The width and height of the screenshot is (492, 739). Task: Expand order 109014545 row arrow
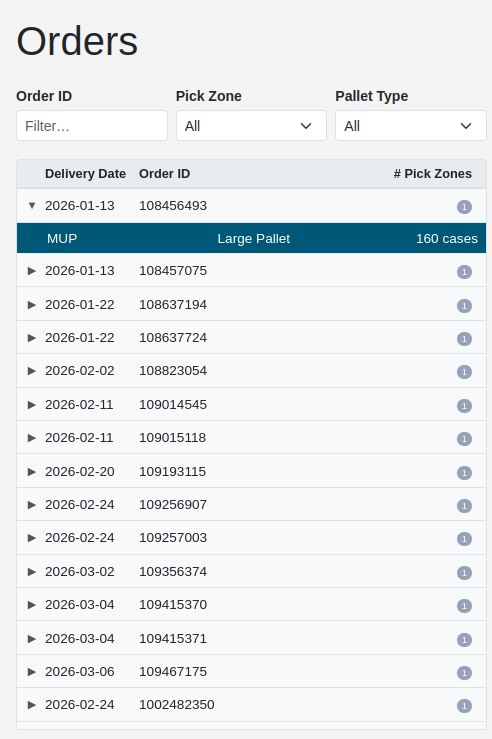click(32, 404)
